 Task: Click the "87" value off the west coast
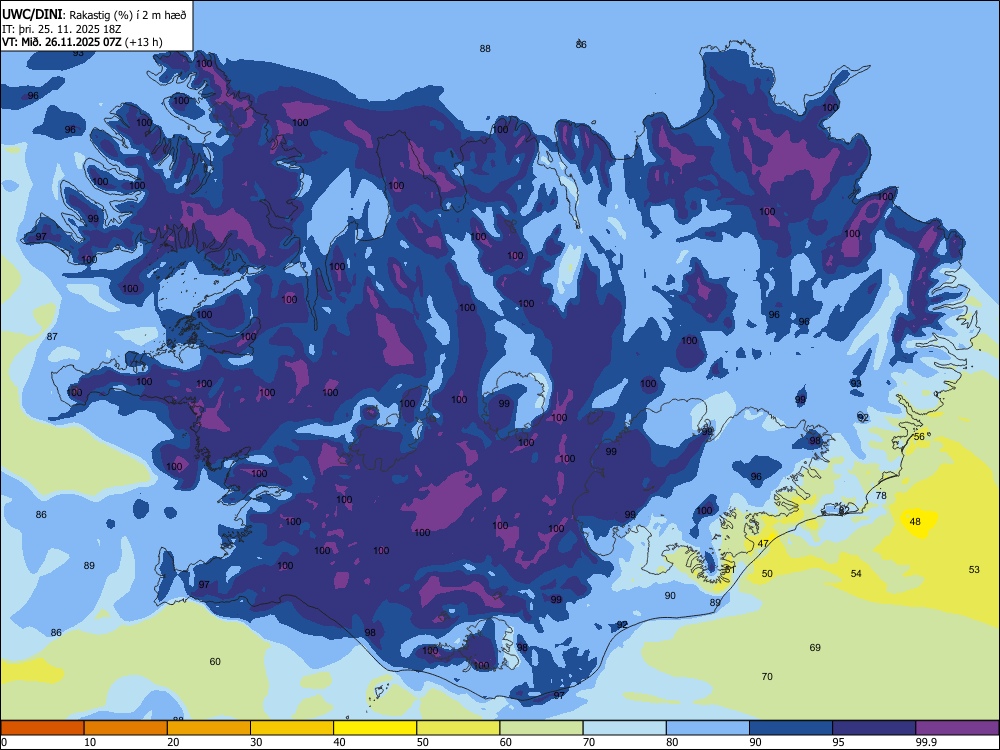52,337
